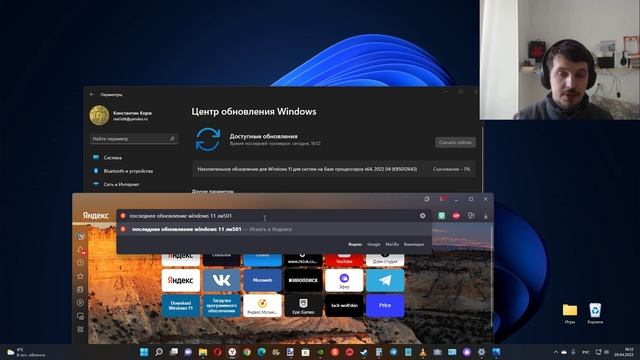The width and height of the screenshot is (640, 360).
Task: Click the РУС language indicator
Action: 586,352
